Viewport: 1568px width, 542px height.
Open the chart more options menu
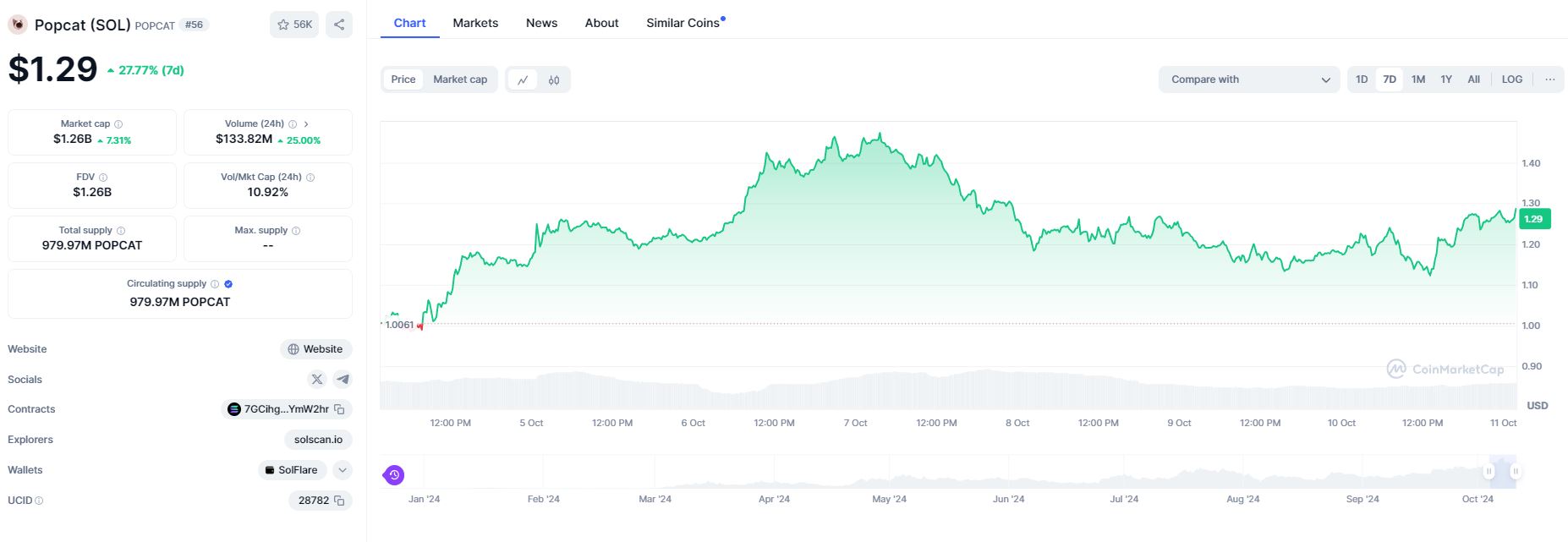click(1550, 79)
